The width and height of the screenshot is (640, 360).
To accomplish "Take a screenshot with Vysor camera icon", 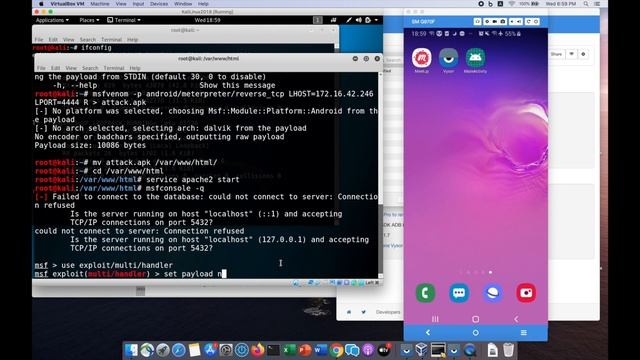I will pos(503,22).
